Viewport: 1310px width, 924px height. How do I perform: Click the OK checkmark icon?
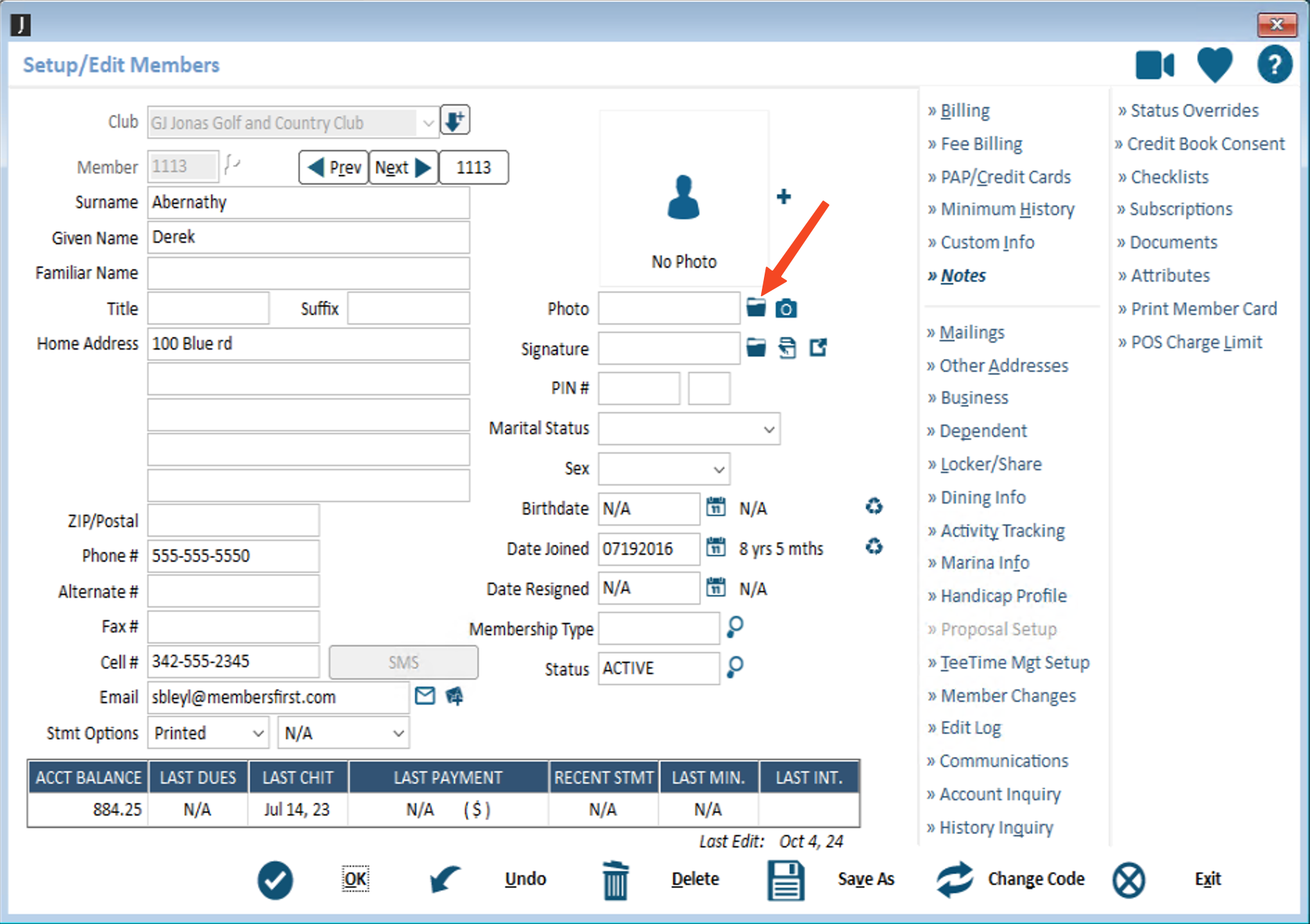[x=275, y=880]
